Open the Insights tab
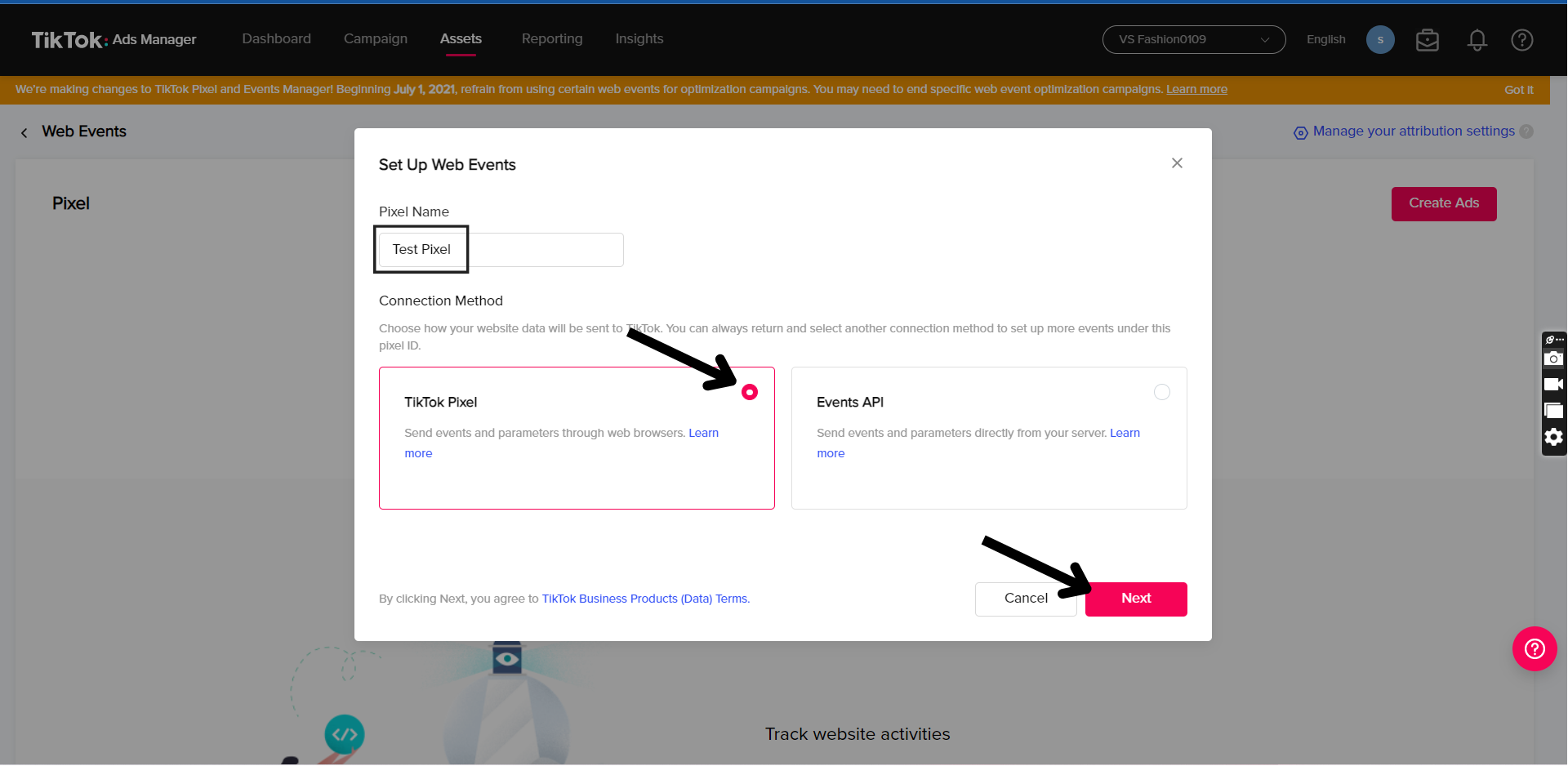This screenshot has height=766, width=1568. coord(639,38)
